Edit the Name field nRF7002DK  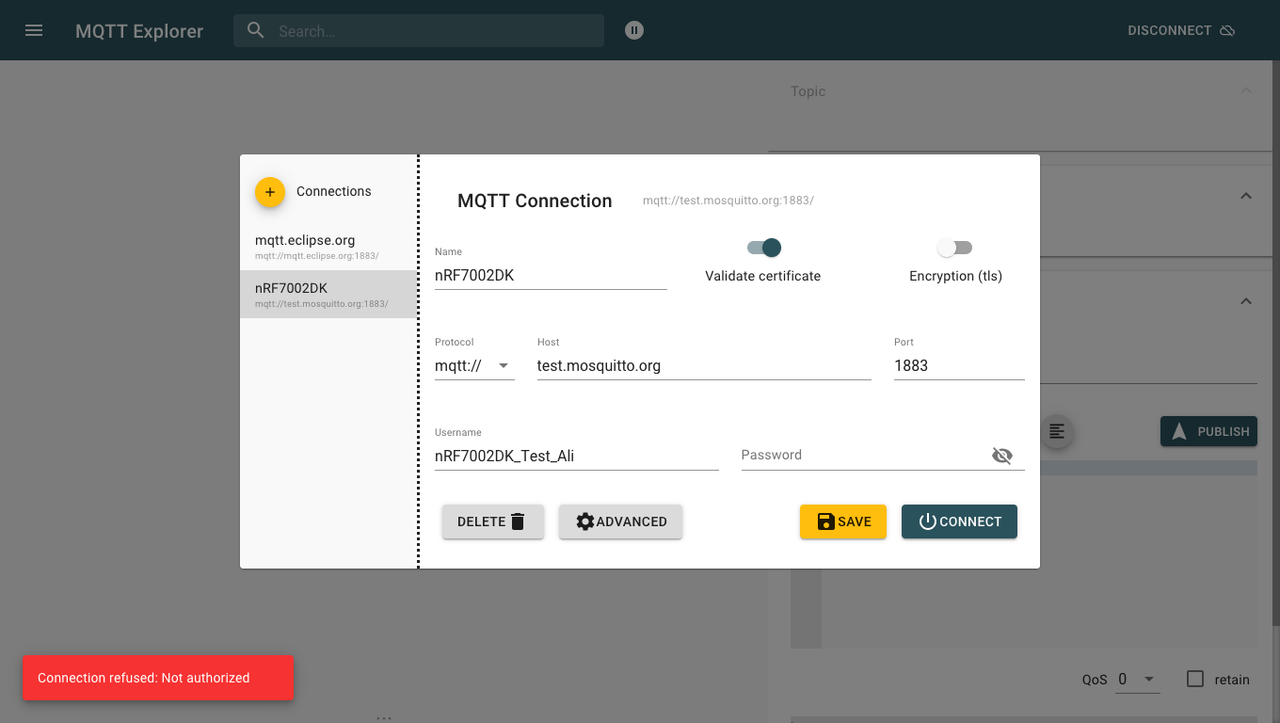click(x=551, y=275)
